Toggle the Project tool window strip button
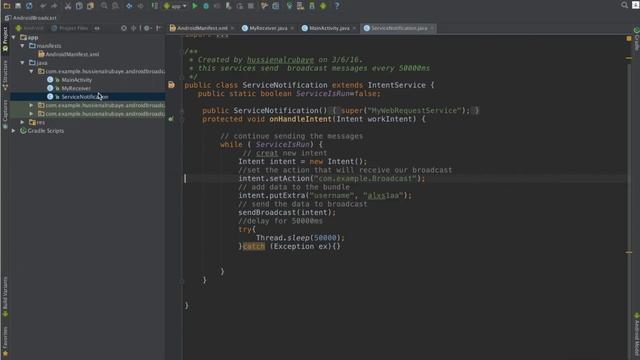This screenshot has width=640, height=360. coord(5,39)
